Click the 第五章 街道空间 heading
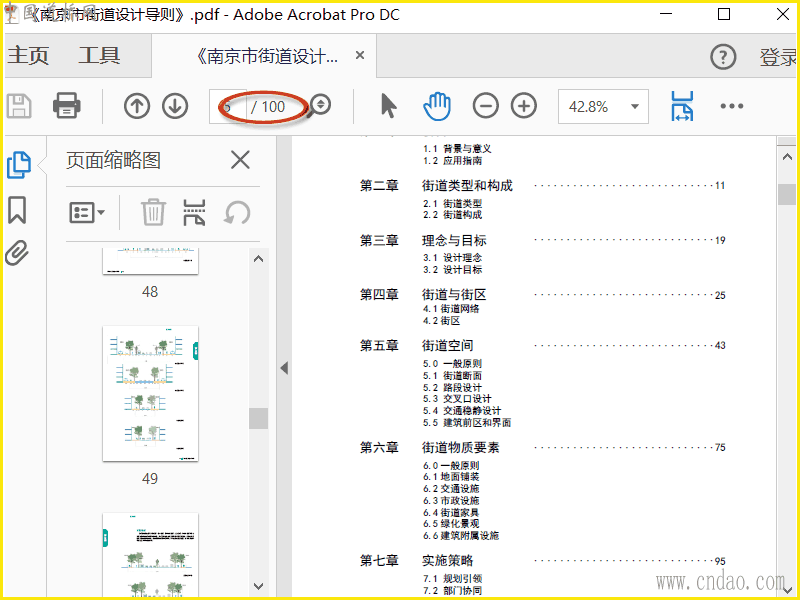Image resolution: width=800 pixels, height=600 pixels. click(x=416, y=345)
